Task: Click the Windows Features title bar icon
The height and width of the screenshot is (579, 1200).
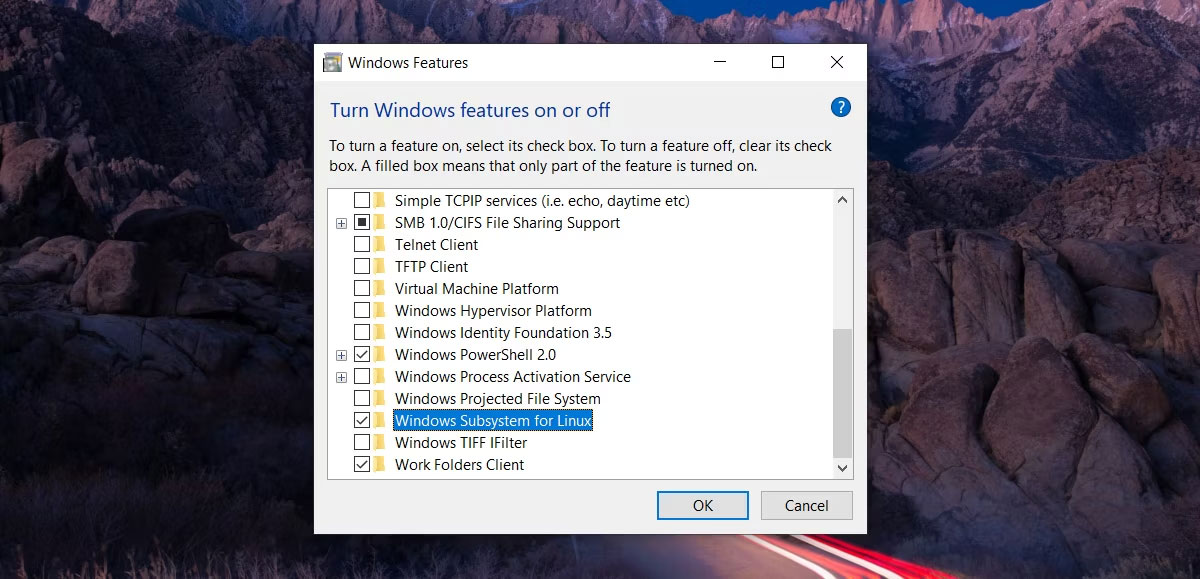Action: (x=331, y=62)
